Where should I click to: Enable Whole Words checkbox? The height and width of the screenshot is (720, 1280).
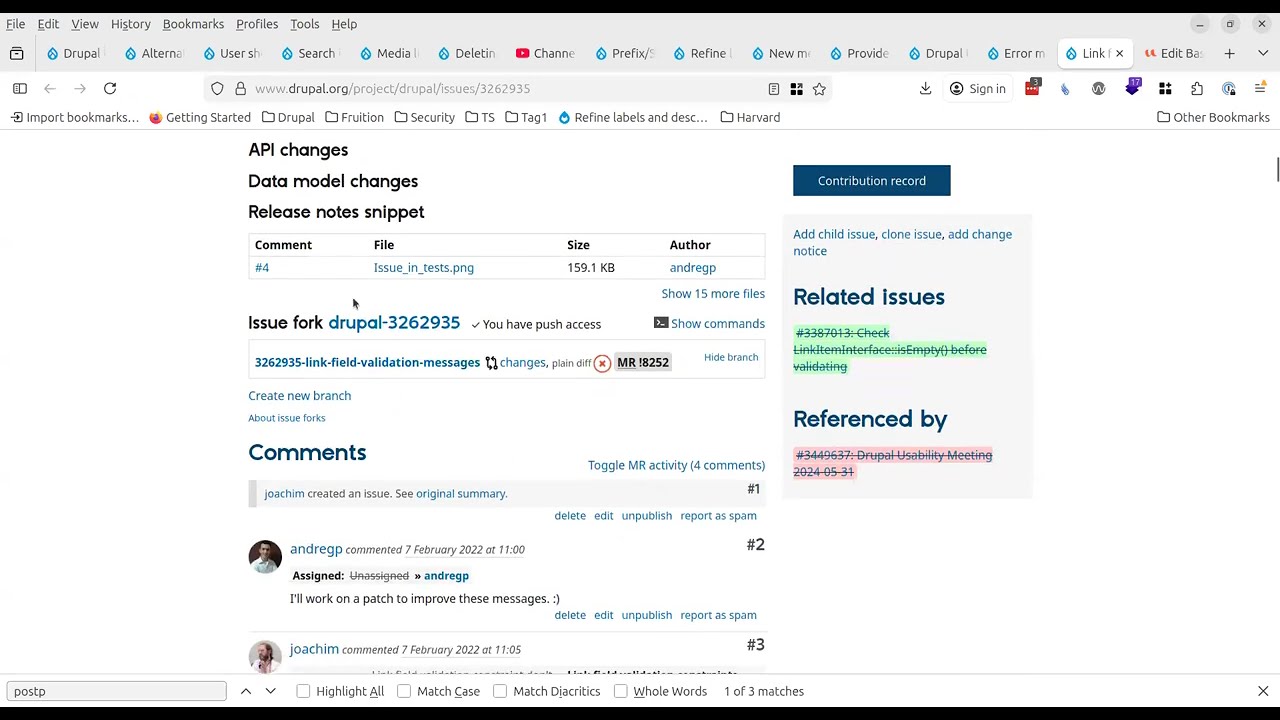(620, 691)
